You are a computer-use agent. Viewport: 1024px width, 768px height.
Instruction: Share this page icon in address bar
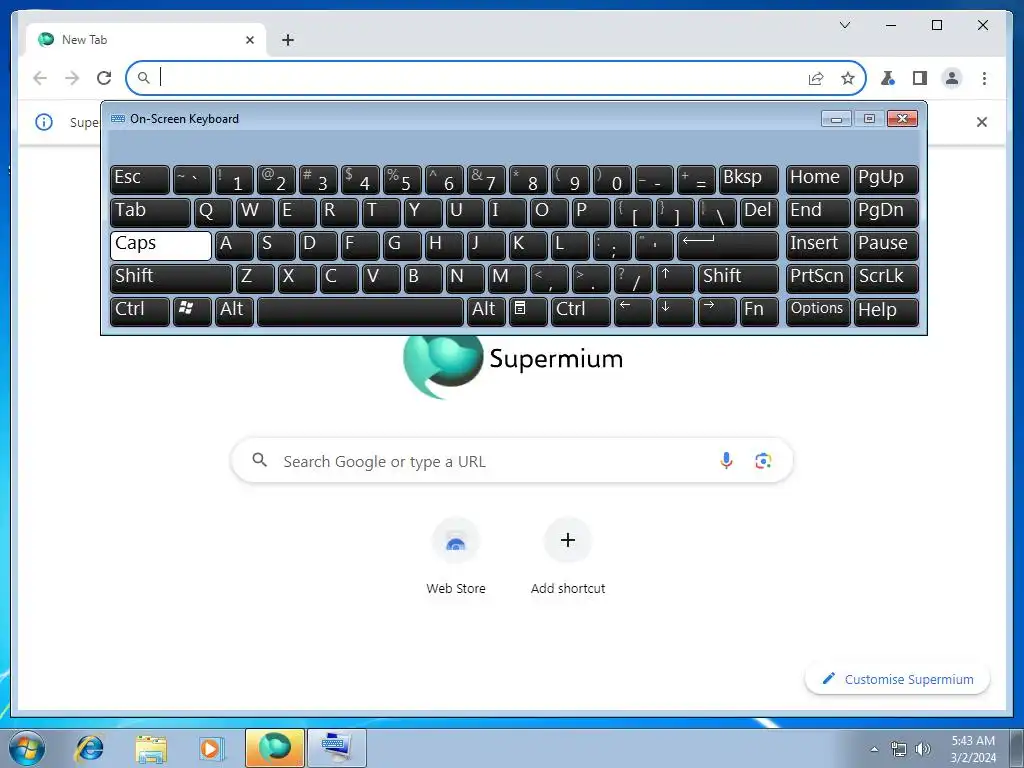point(816,78)
